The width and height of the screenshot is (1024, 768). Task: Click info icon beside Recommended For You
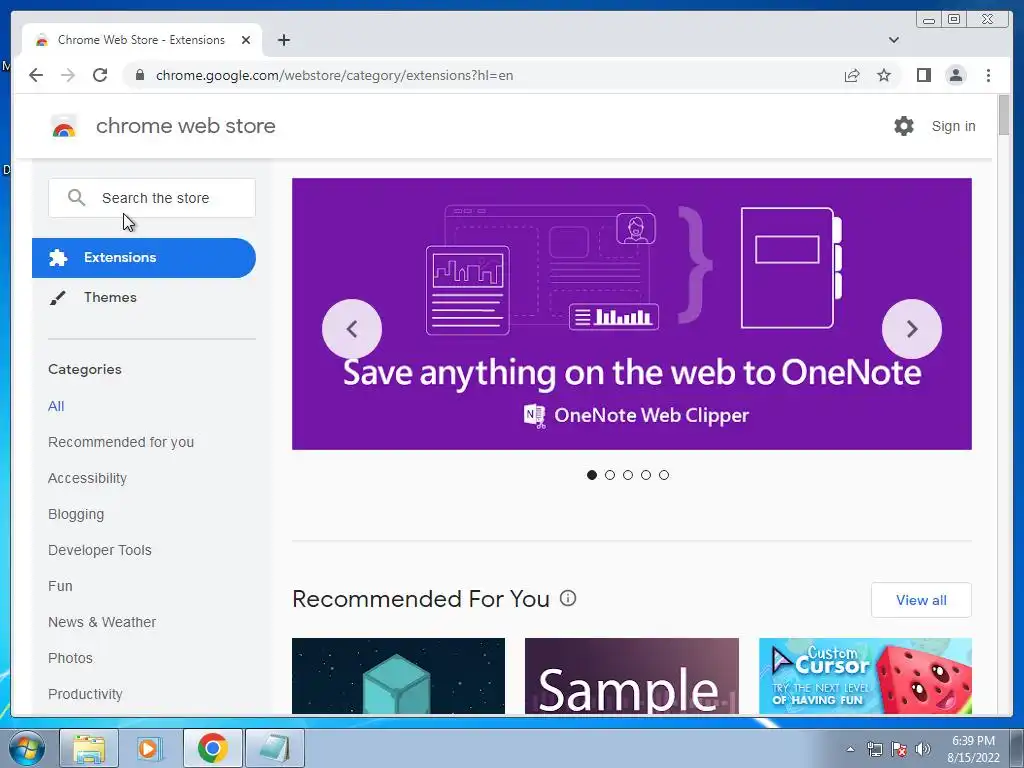pos(568,598)
